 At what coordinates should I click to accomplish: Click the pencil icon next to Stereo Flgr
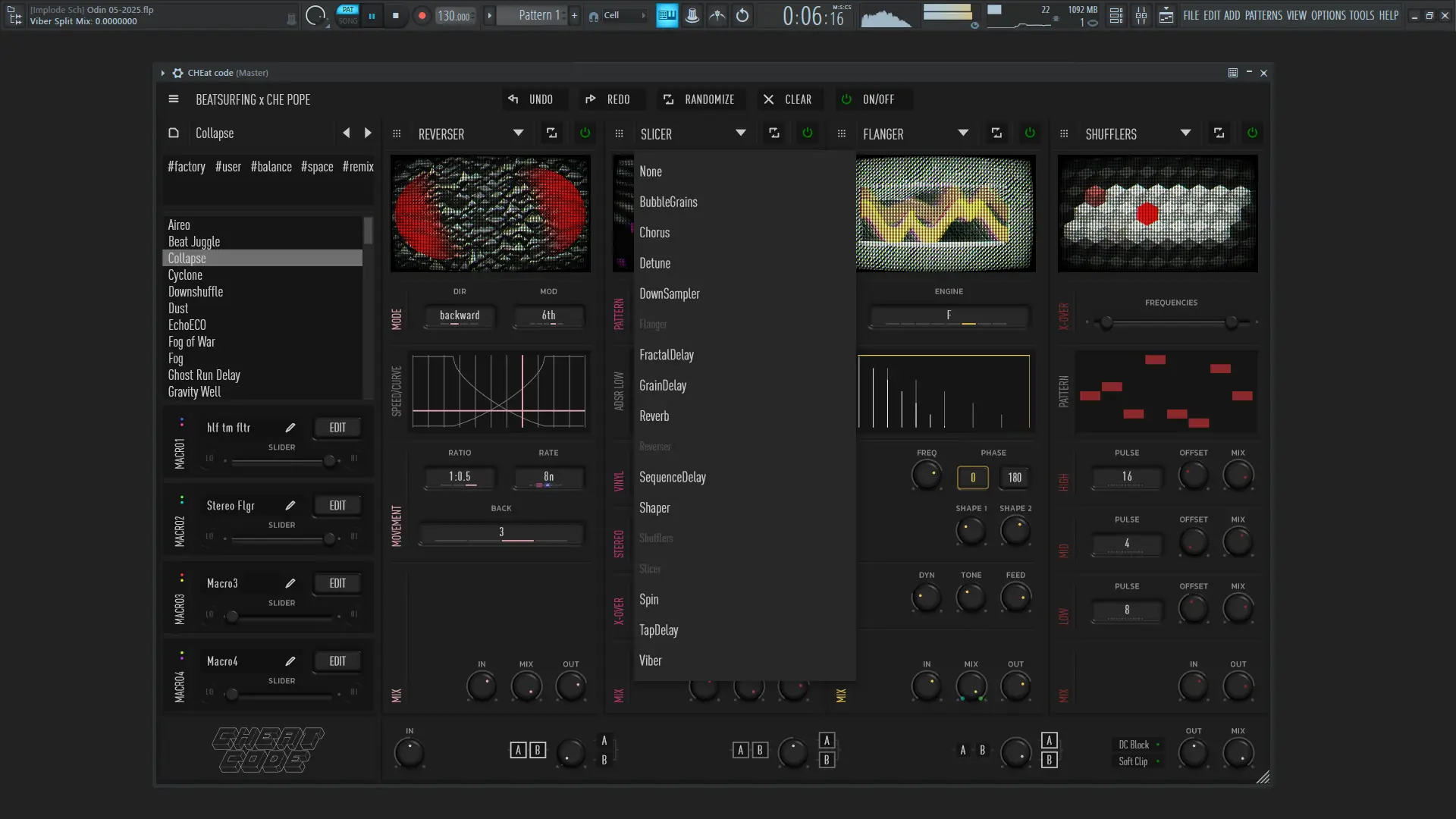[x=290, y=506]
